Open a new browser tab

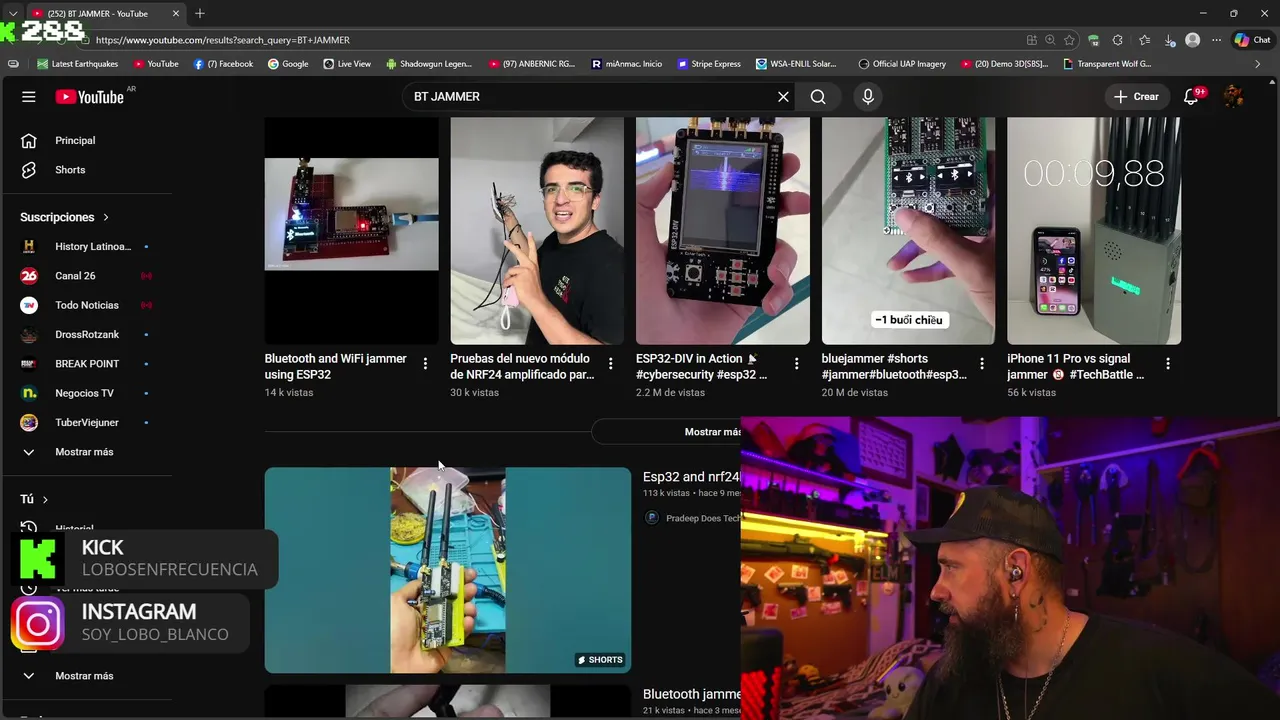[200, 13]
